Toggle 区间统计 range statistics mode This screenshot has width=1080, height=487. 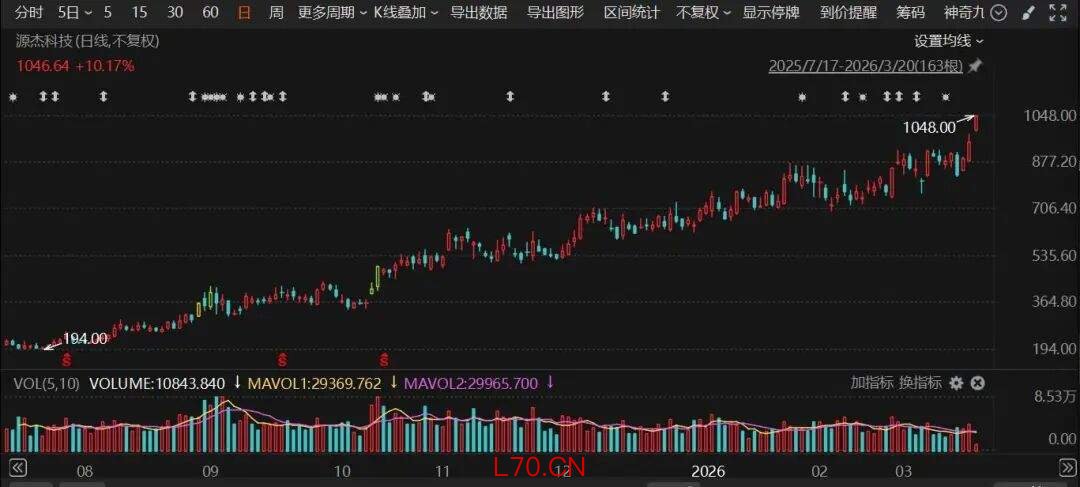tap(632, 13)
